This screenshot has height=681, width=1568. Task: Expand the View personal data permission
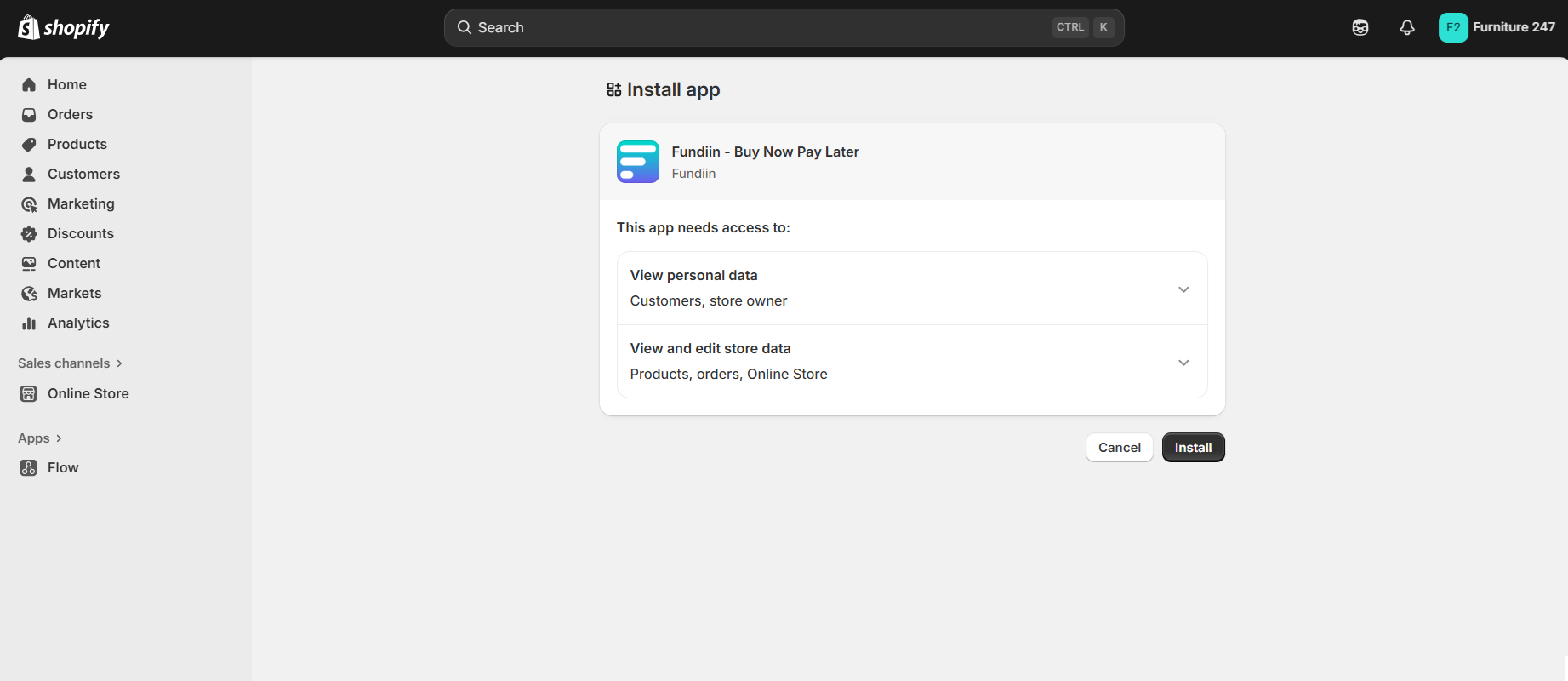[1183, 289]
